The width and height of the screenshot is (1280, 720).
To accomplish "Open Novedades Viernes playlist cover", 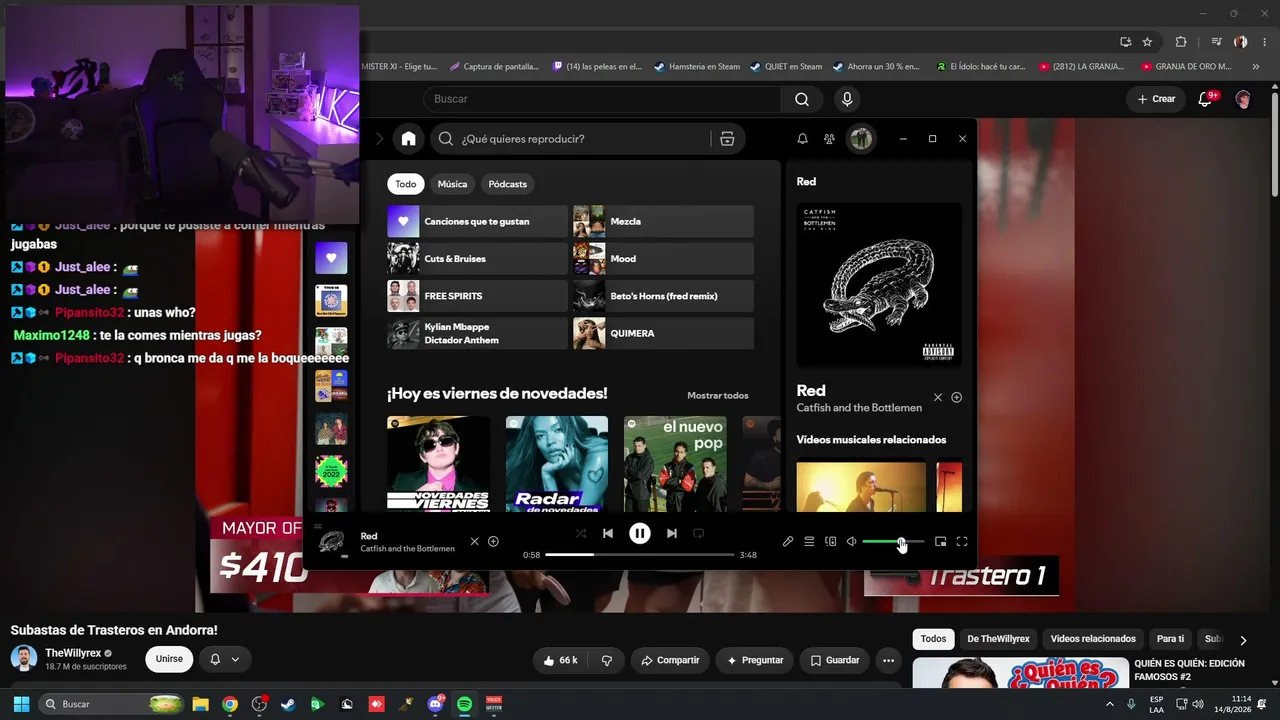I will [438, 464].
